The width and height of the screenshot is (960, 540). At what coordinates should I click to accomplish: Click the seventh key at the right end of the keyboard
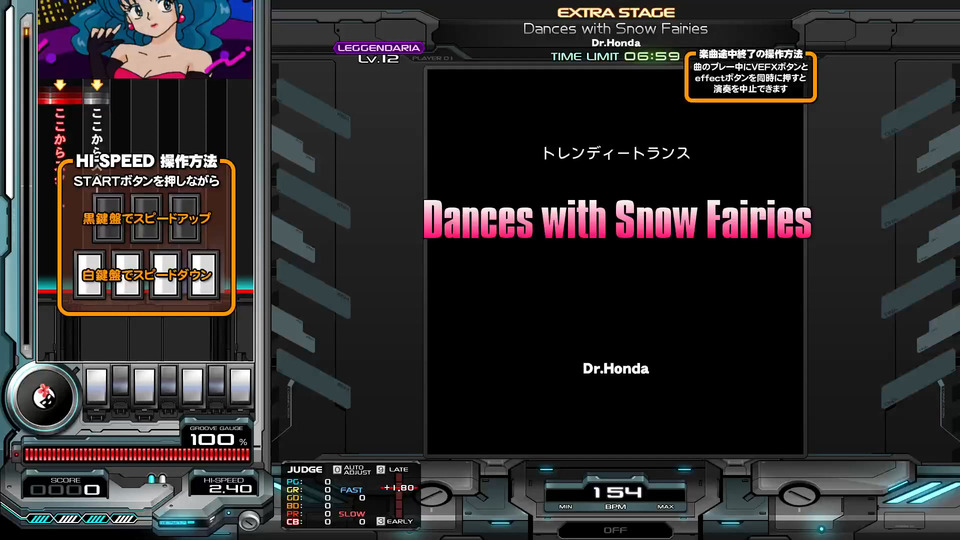point(241,387)
